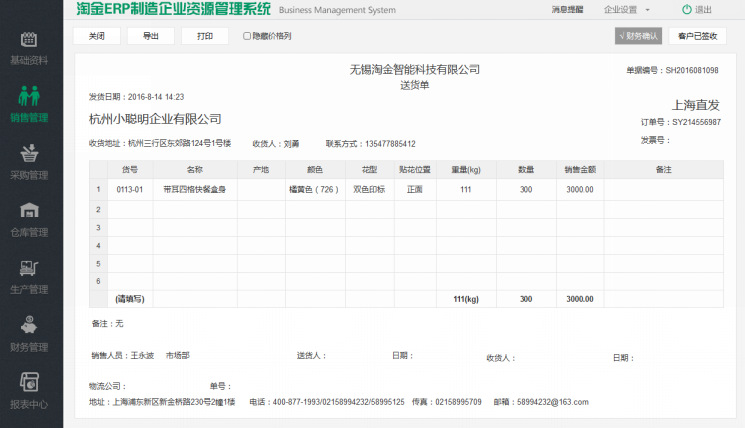
Task: Click the 财务确认 button
Action: (638, 36)
